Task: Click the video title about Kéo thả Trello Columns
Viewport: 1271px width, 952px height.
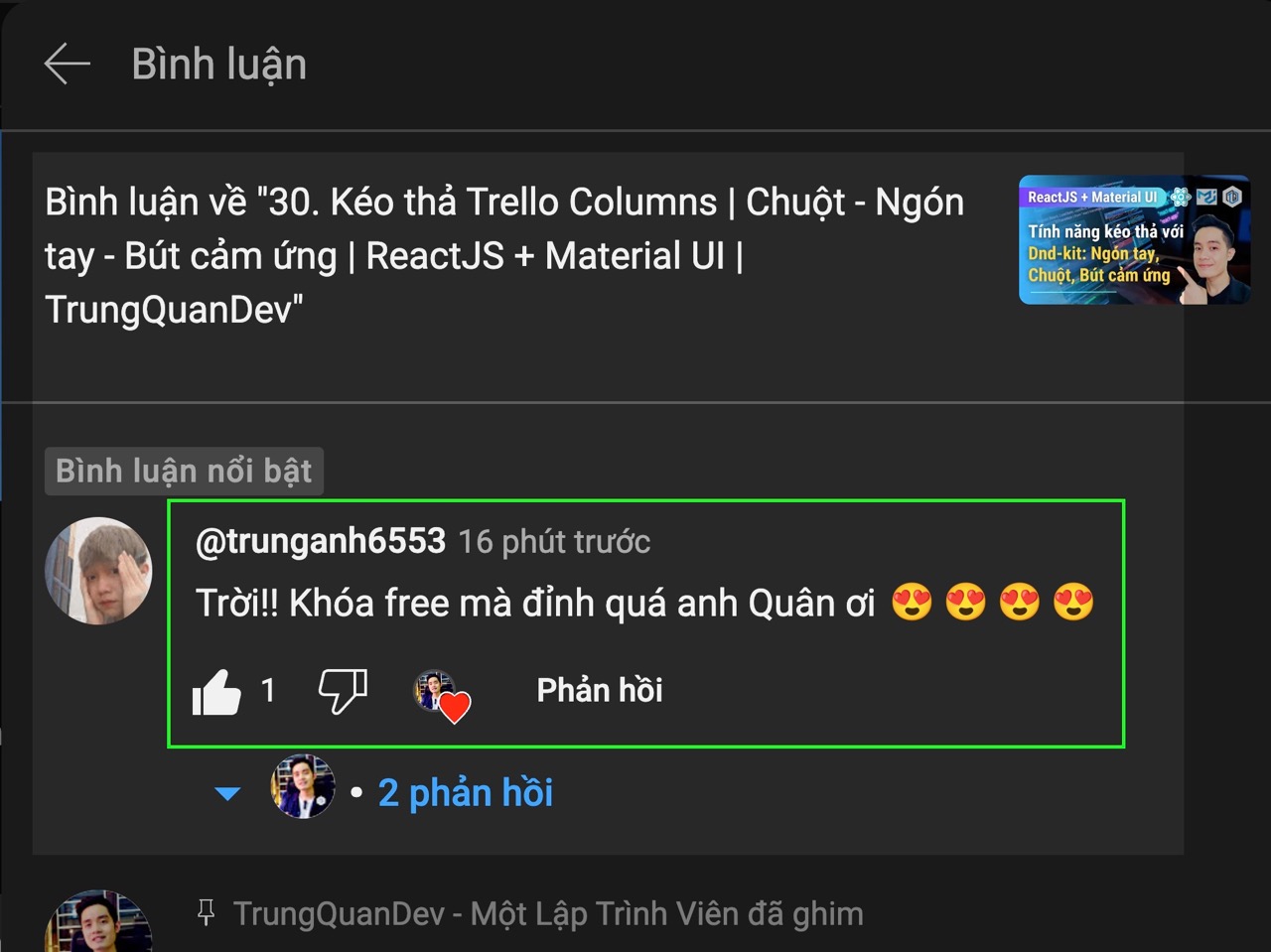Action: pos(504,256)
